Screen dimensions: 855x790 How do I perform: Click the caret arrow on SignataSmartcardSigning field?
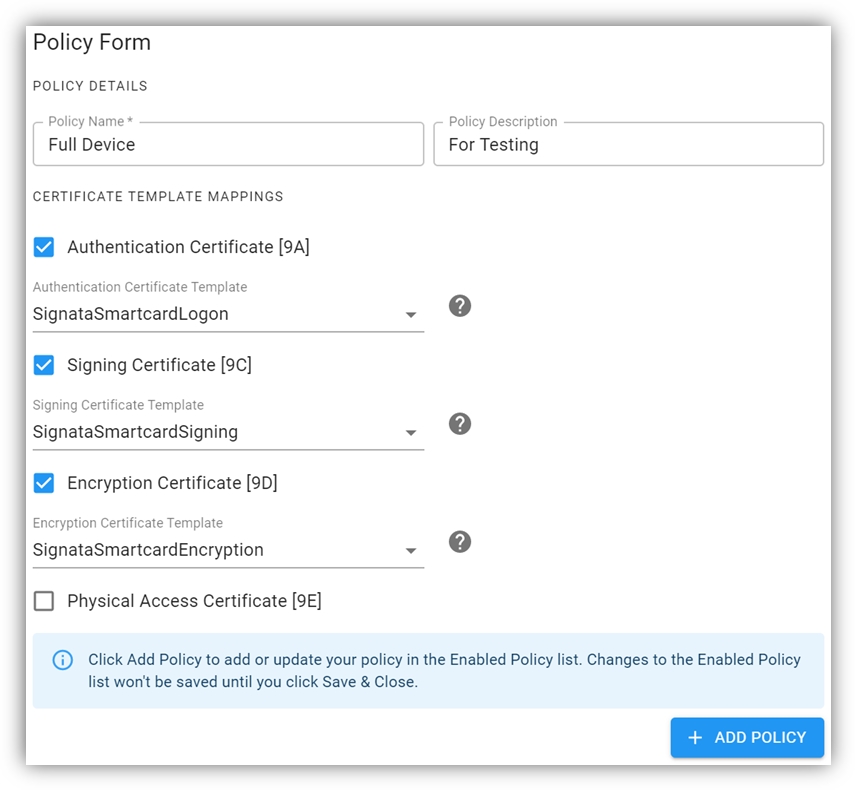click(x=410, y=433)
